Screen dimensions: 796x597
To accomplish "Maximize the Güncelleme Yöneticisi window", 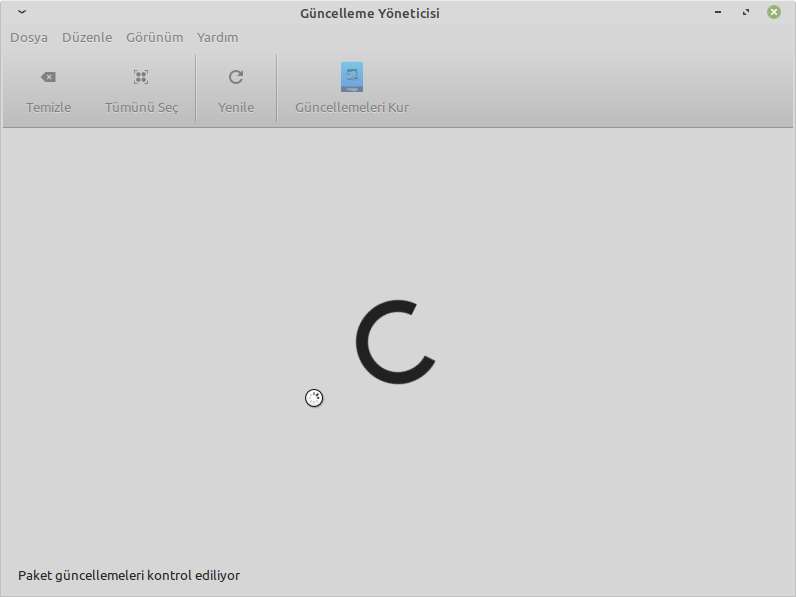I will click(746, 12).
